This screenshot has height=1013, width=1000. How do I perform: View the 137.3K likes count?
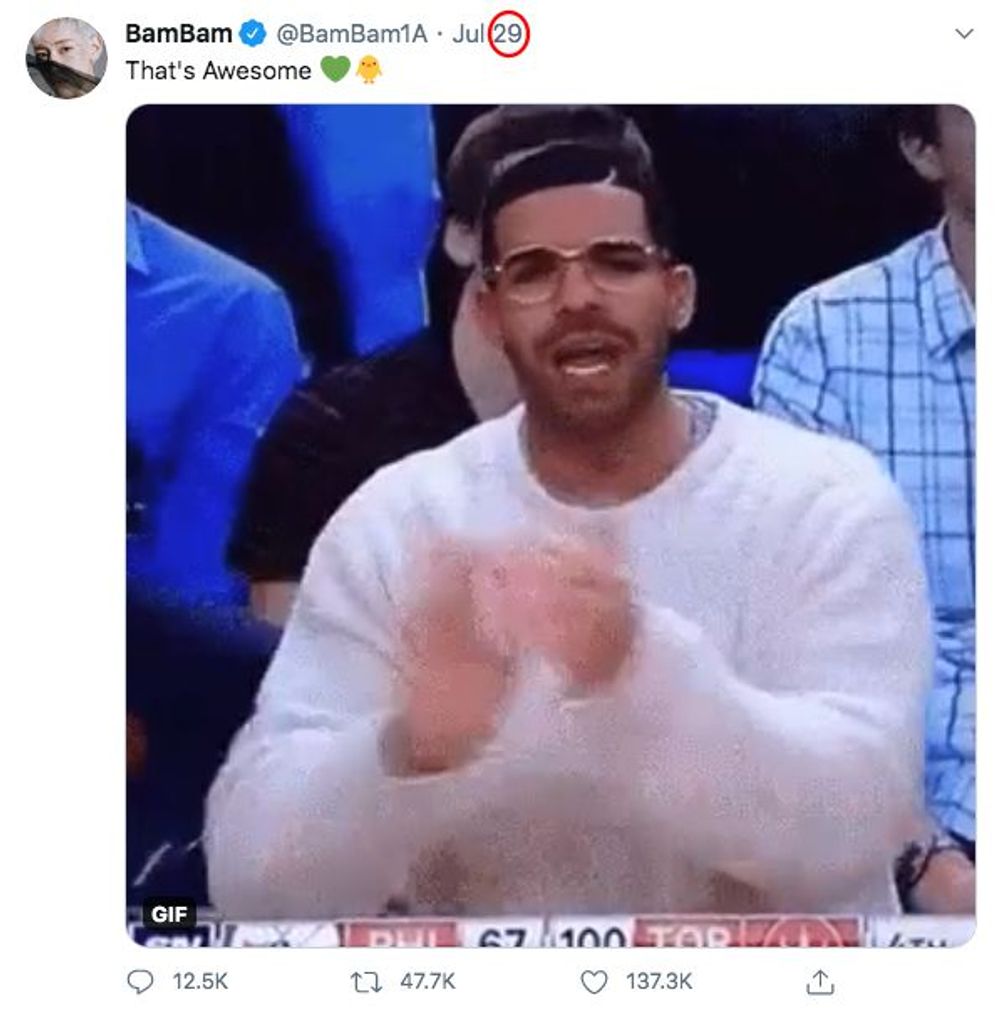click(659, 982)
